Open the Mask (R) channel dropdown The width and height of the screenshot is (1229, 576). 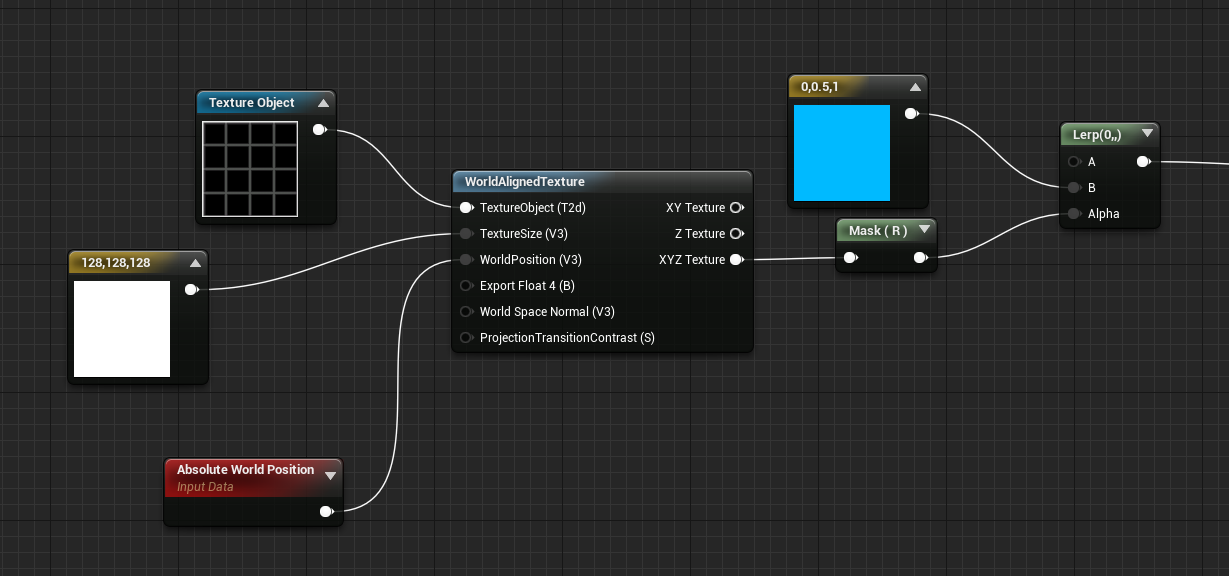coord(924,230)
